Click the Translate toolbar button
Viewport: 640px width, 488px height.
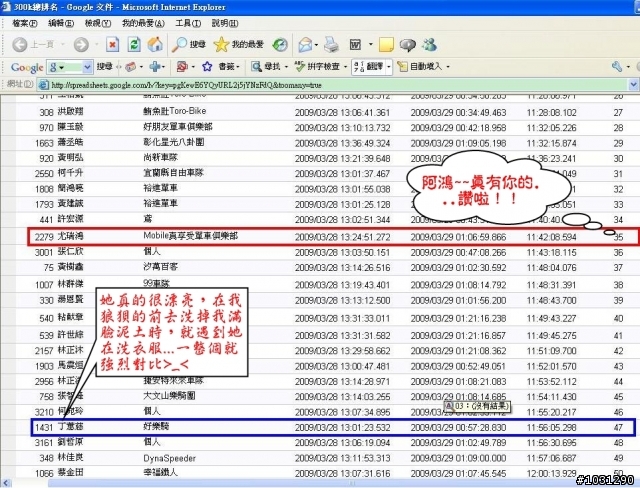click(369, 67)
